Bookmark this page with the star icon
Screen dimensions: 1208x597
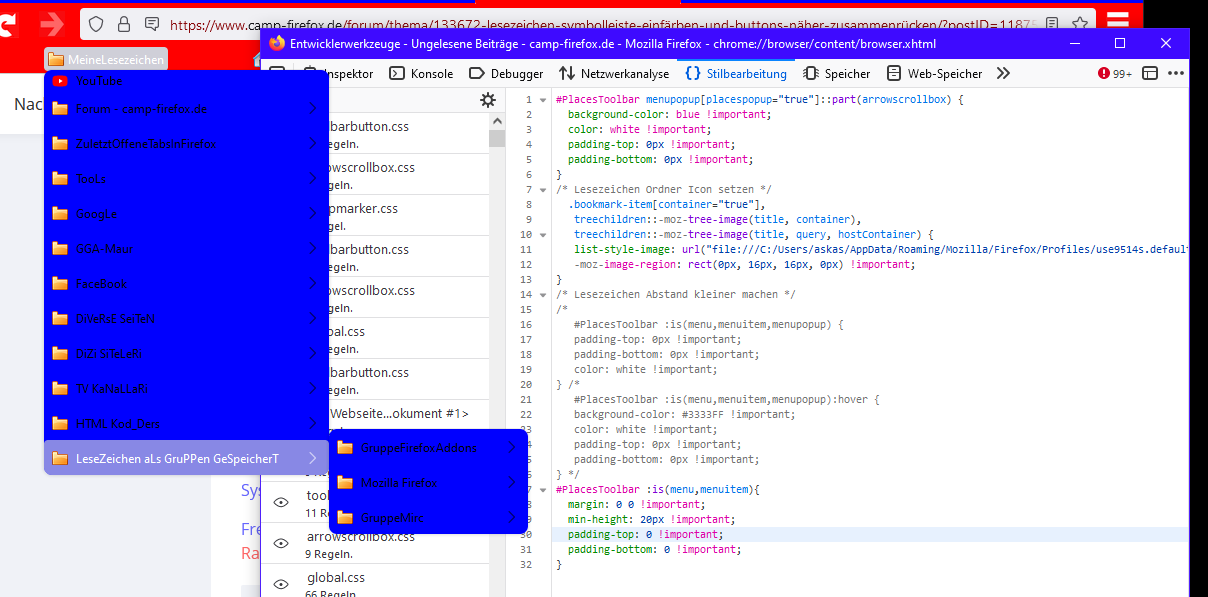coord(1079,24)
